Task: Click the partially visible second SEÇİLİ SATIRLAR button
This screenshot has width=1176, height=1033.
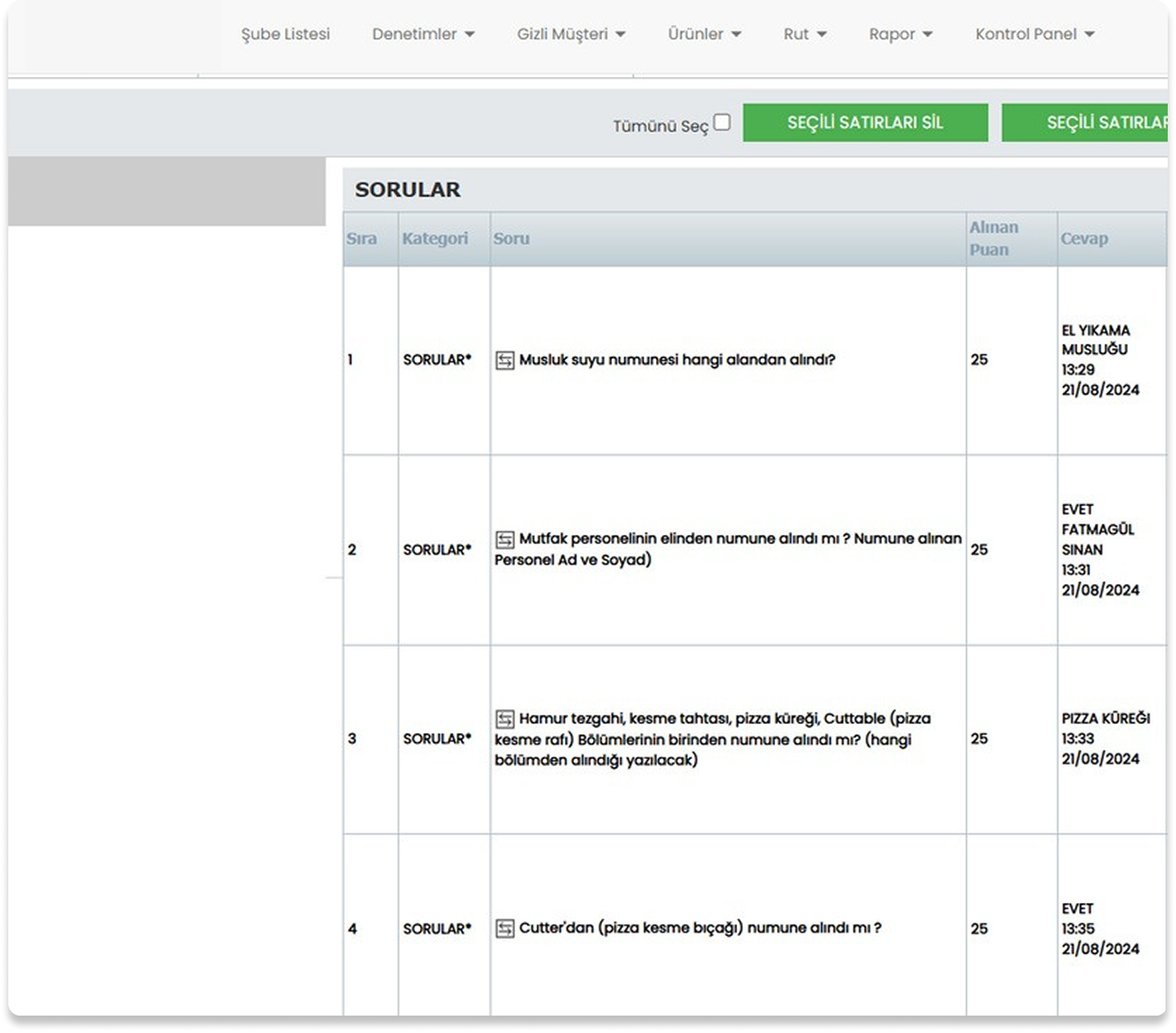Action: [x=1085, y=123]
